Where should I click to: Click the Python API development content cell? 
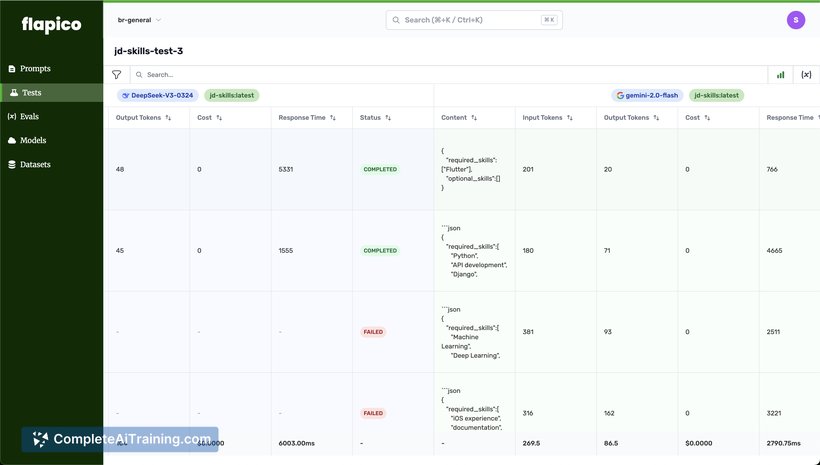(x=474, y=251)
